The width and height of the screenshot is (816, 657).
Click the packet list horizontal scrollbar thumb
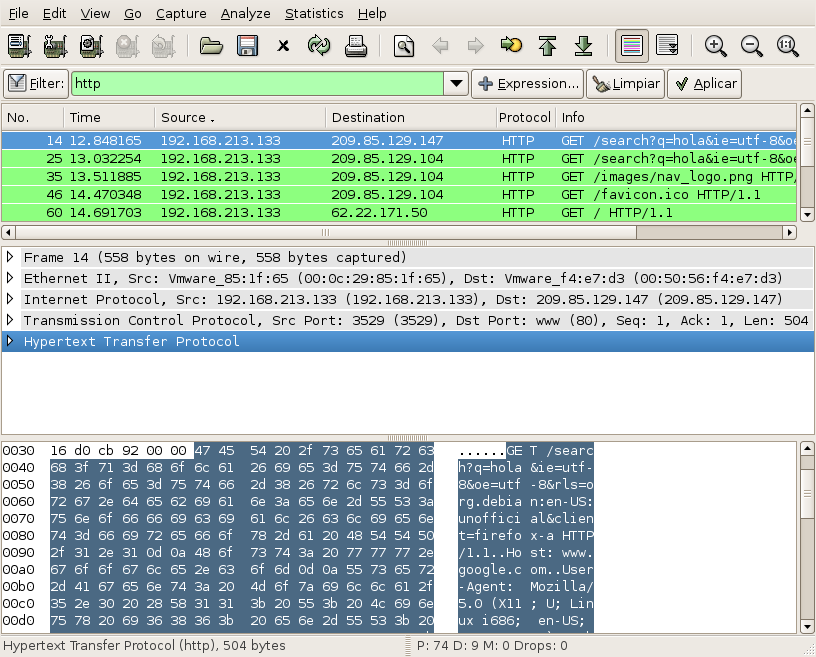point(326,232)
